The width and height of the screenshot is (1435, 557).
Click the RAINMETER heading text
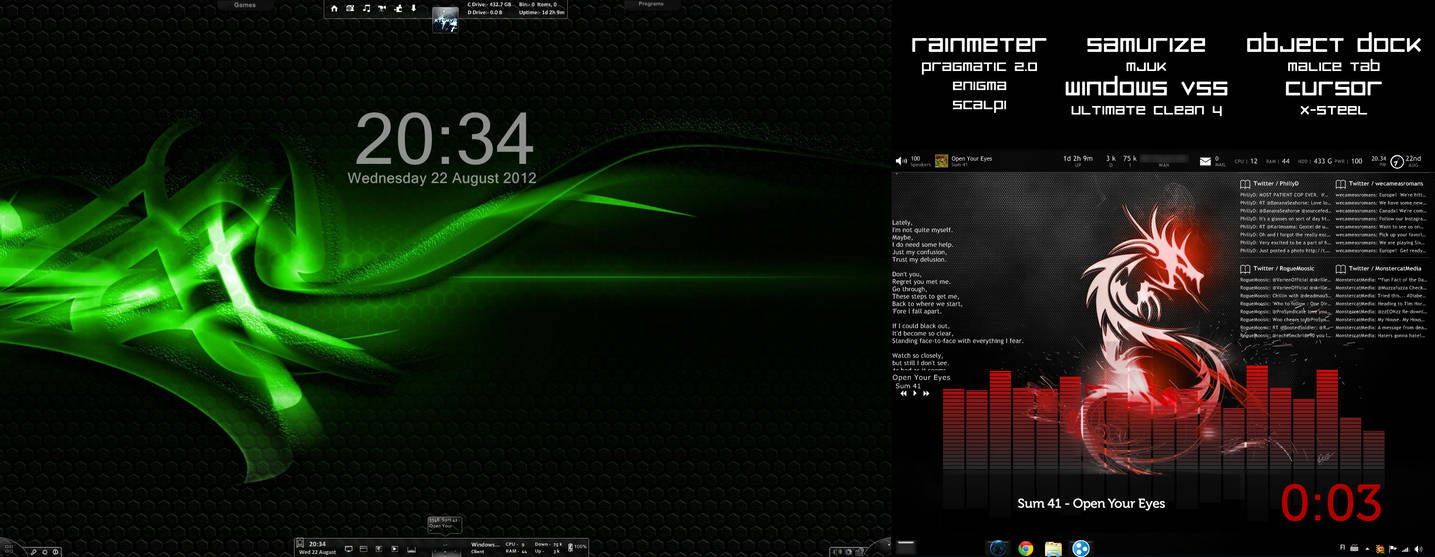(978, 44)
